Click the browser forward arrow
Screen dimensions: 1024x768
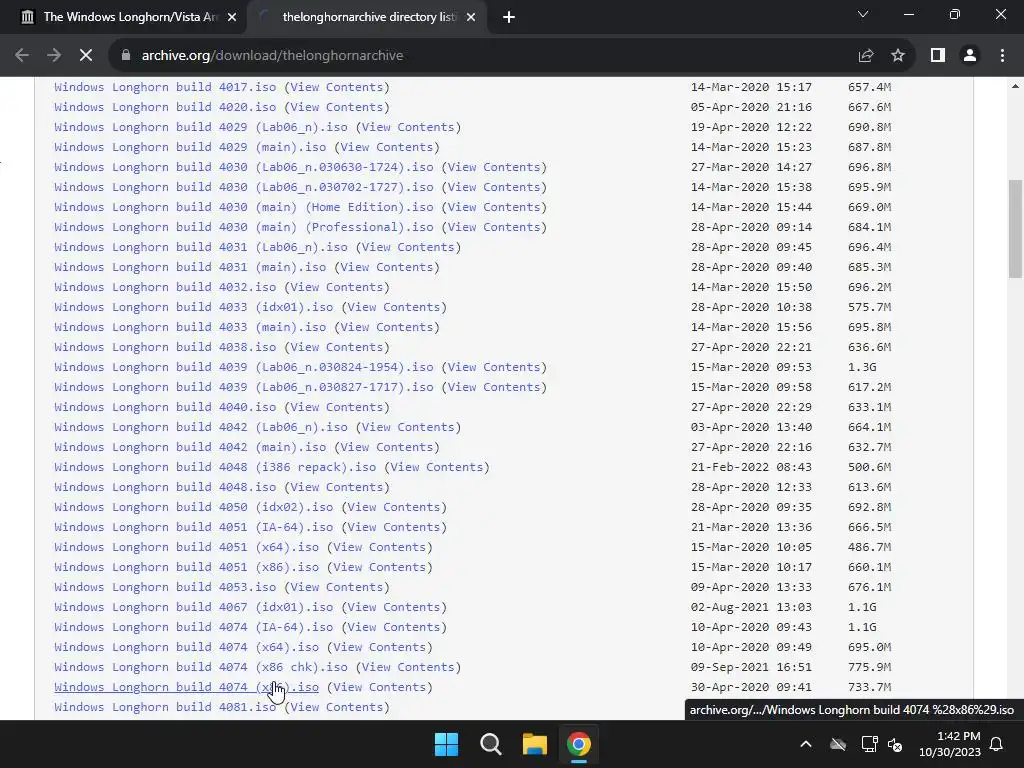click(54, 56)
